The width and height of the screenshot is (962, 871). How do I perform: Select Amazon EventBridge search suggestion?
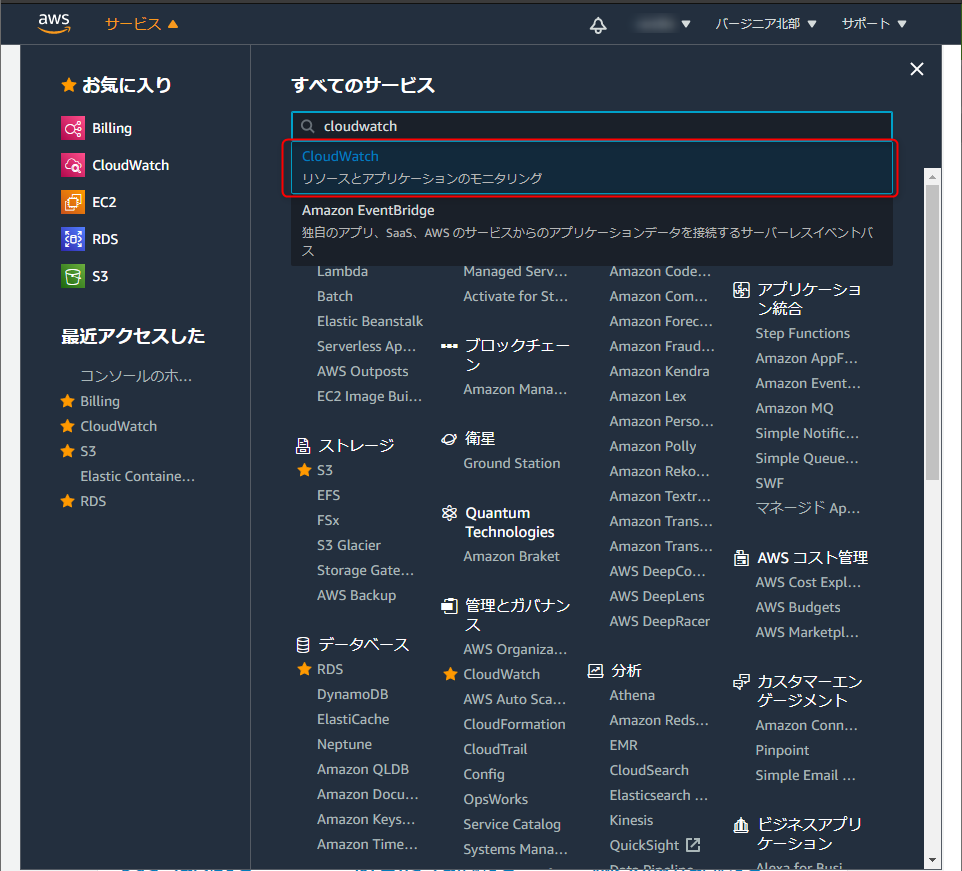[591, 230]
